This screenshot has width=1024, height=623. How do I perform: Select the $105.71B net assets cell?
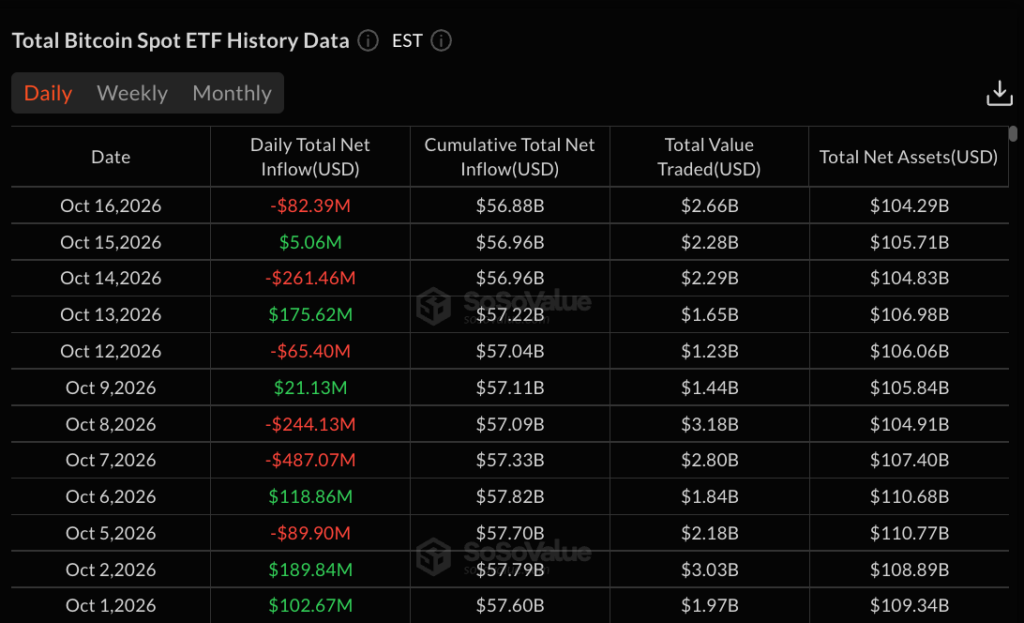(x=909, y=242)
